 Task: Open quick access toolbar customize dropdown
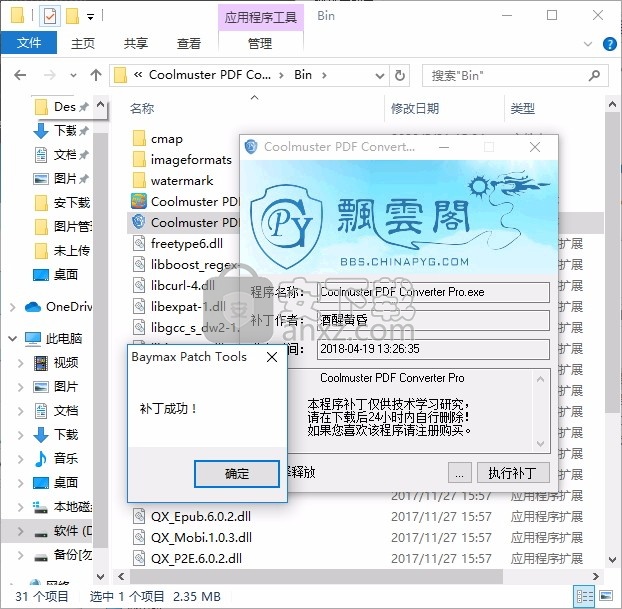(90, 17)
